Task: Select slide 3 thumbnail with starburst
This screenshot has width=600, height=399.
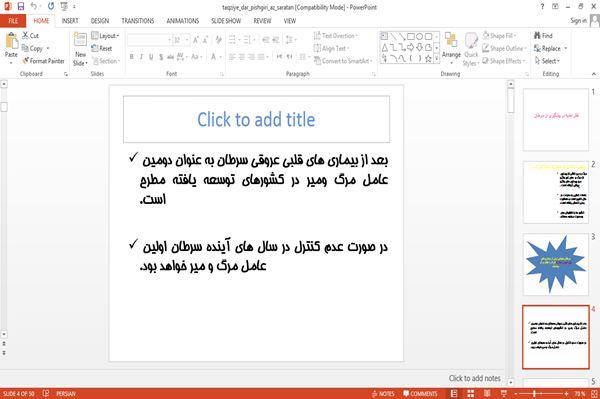Action: pyautogui.click(x=556, y=264)
